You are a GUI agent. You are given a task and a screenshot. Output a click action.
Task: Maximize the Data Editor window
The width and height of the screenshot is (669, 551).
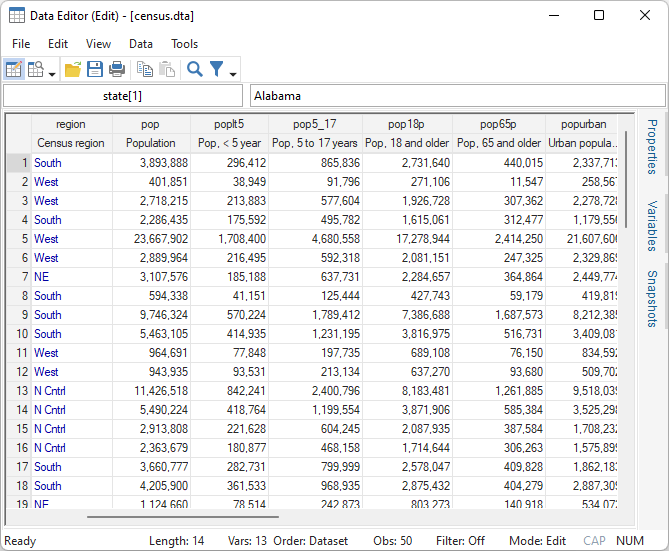tap(599, 15)
